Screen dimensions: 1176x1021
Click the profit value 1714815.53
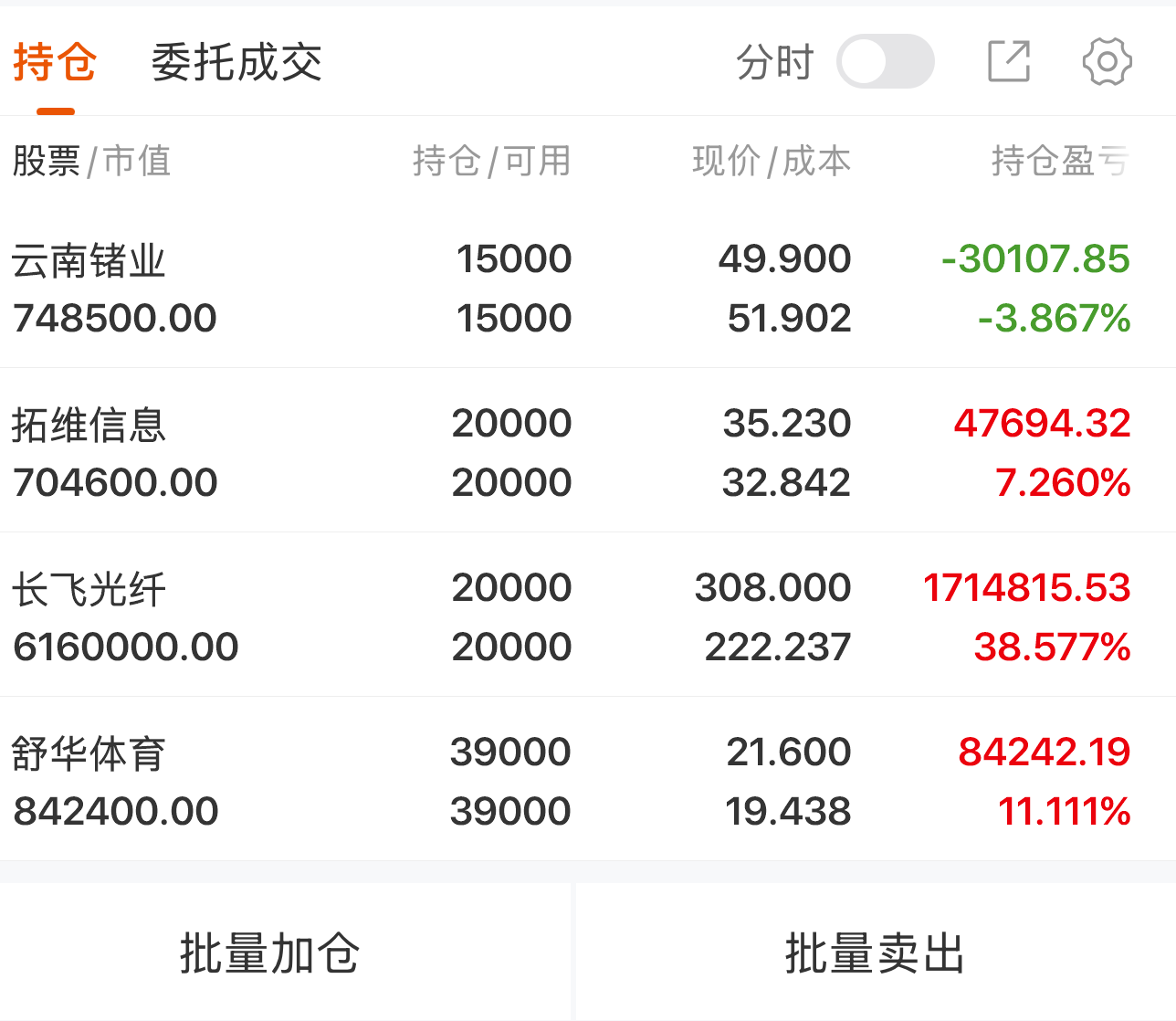[1027, 588]
